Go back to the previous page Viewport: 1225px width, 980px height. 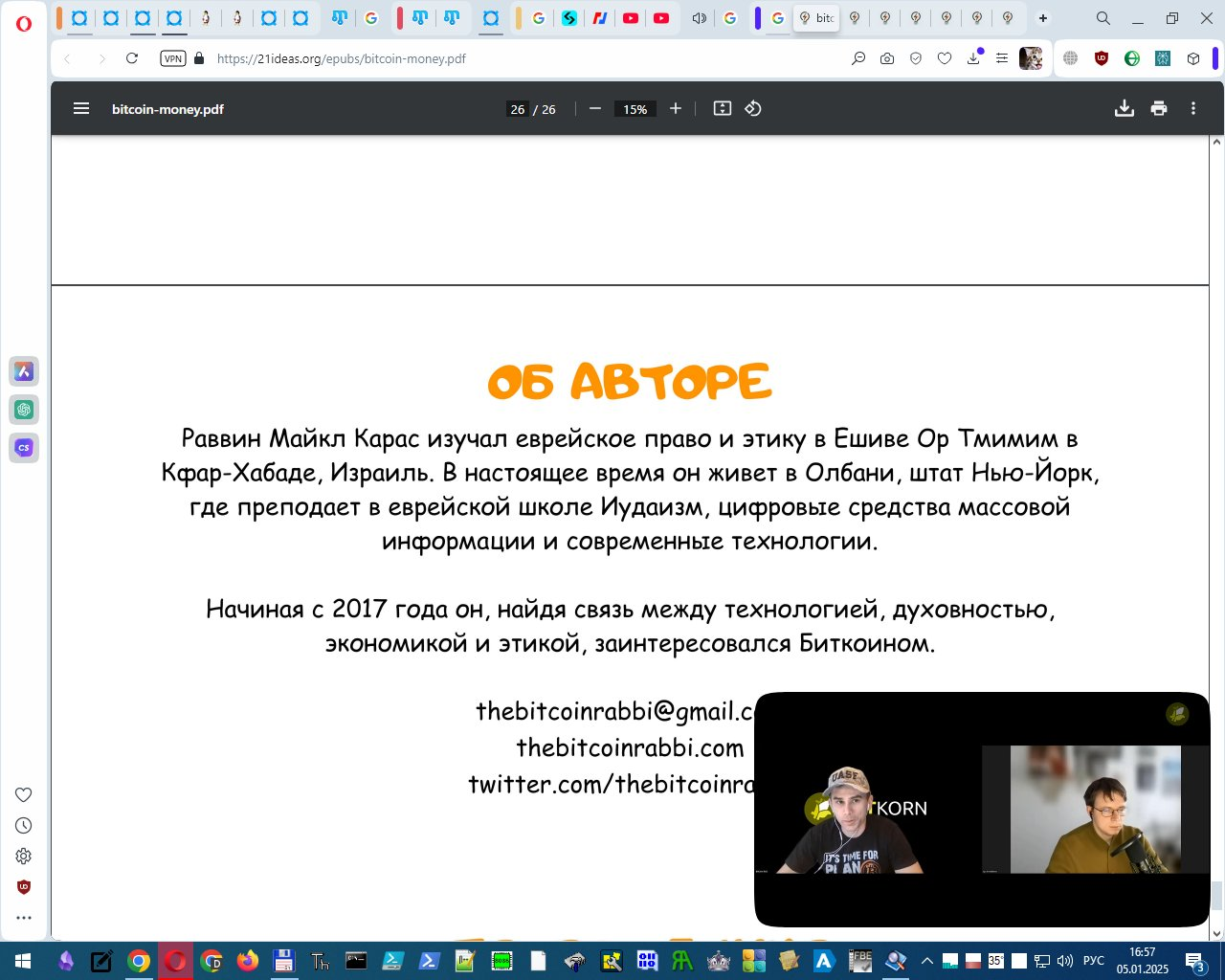pyautogui.click(x=68, y=58)
